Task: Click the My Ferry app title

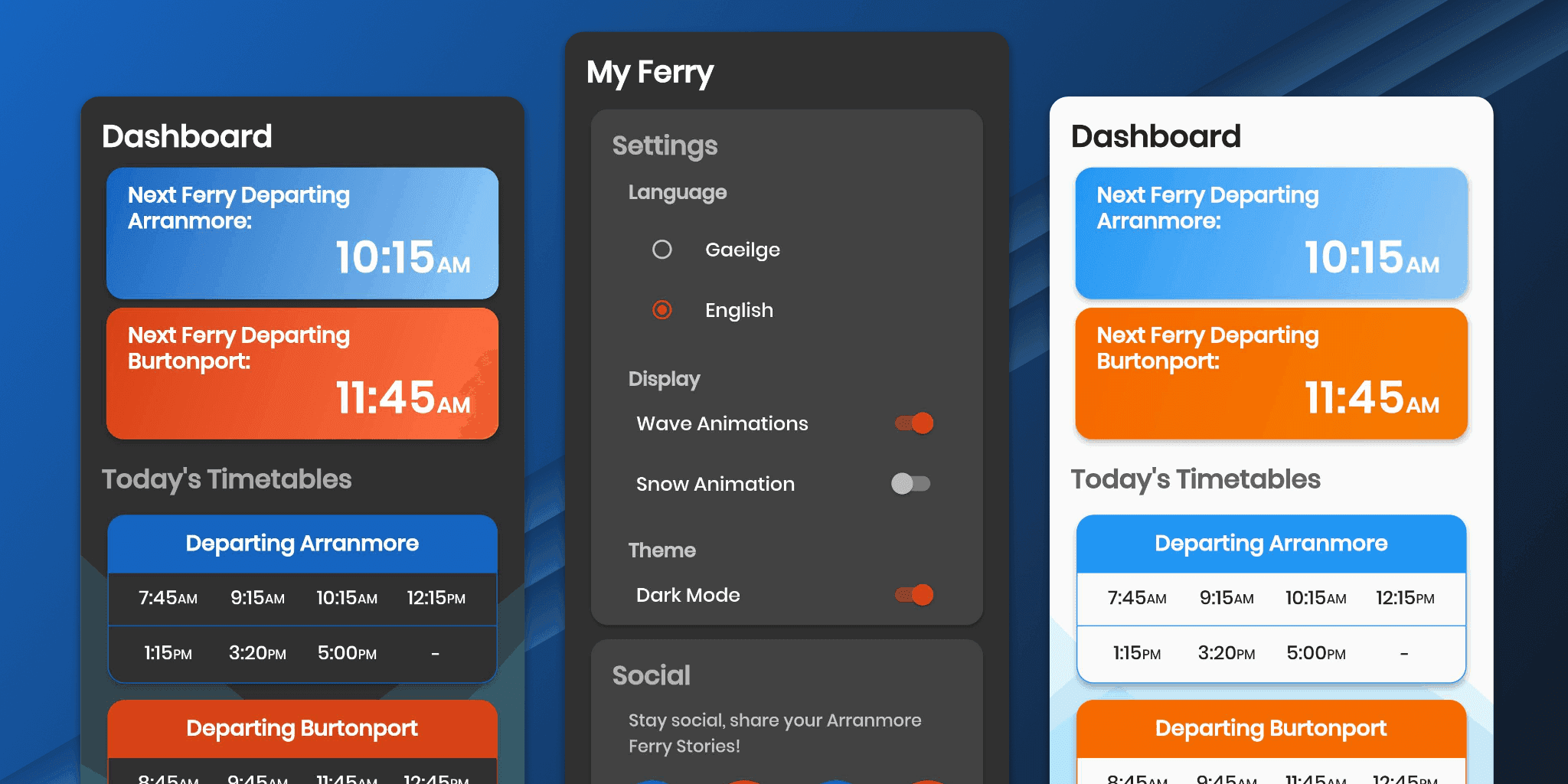Action: point(649,71)
